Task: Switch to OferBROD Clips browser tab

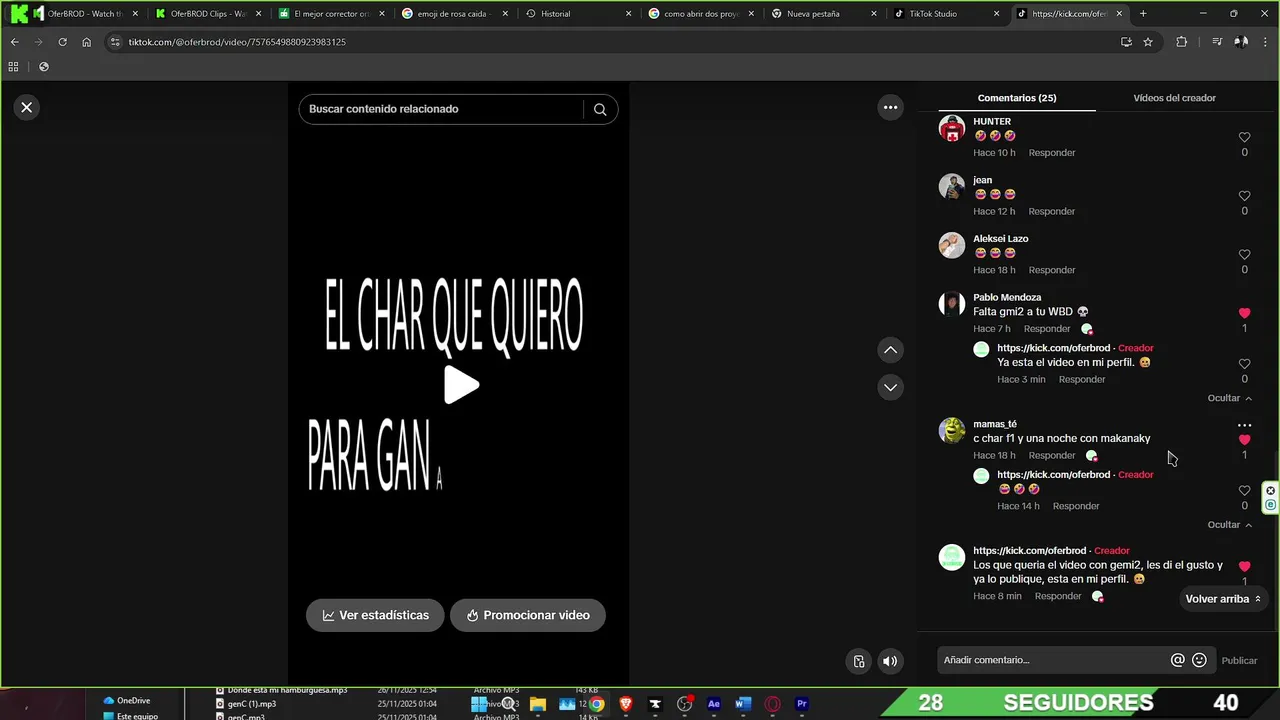Action: 210,14
